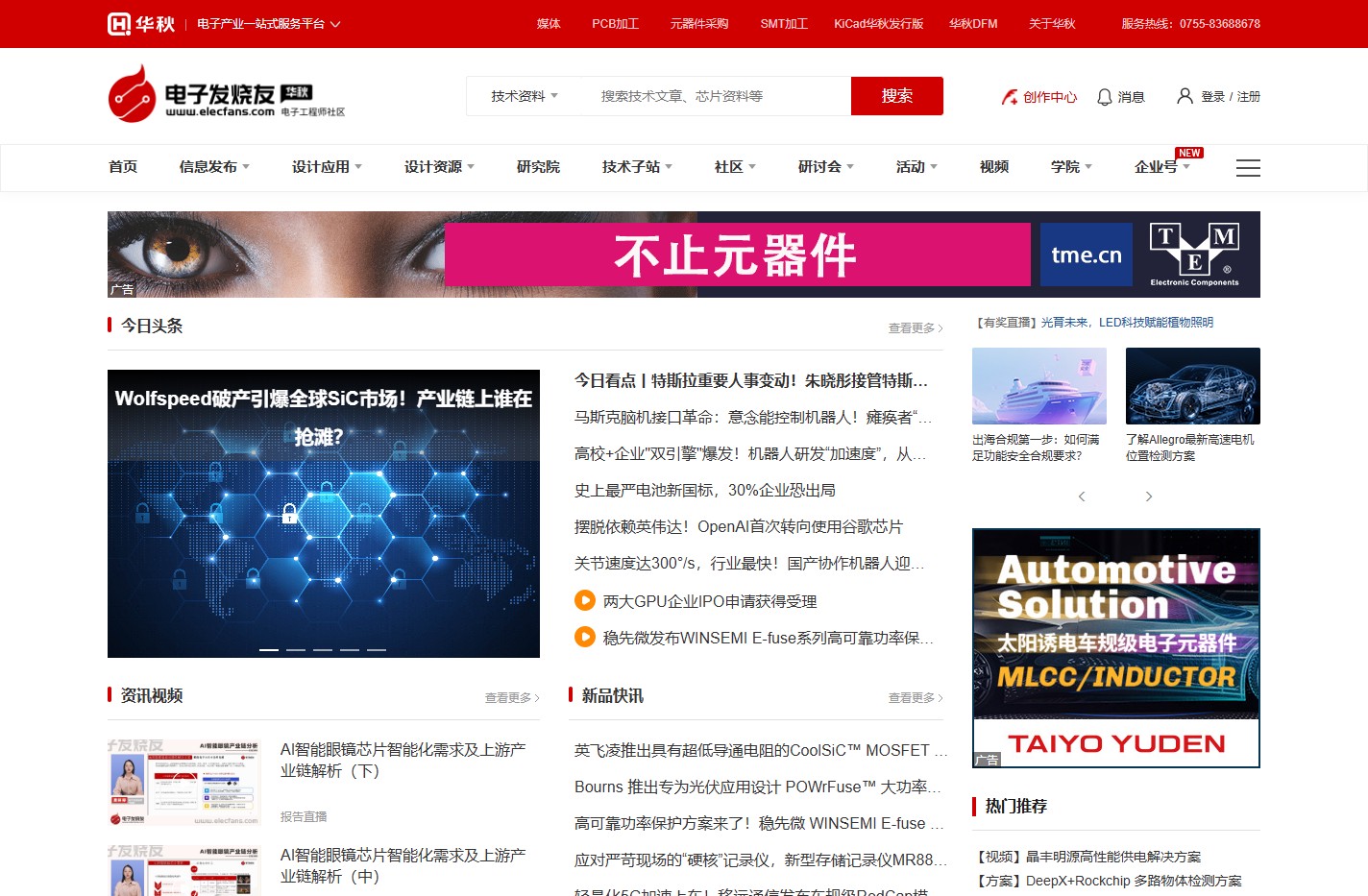Open 摆脱依赖英伟达 OpenAI article
This screenshot has height=896, width=1368.
click(x=739, y=526)
